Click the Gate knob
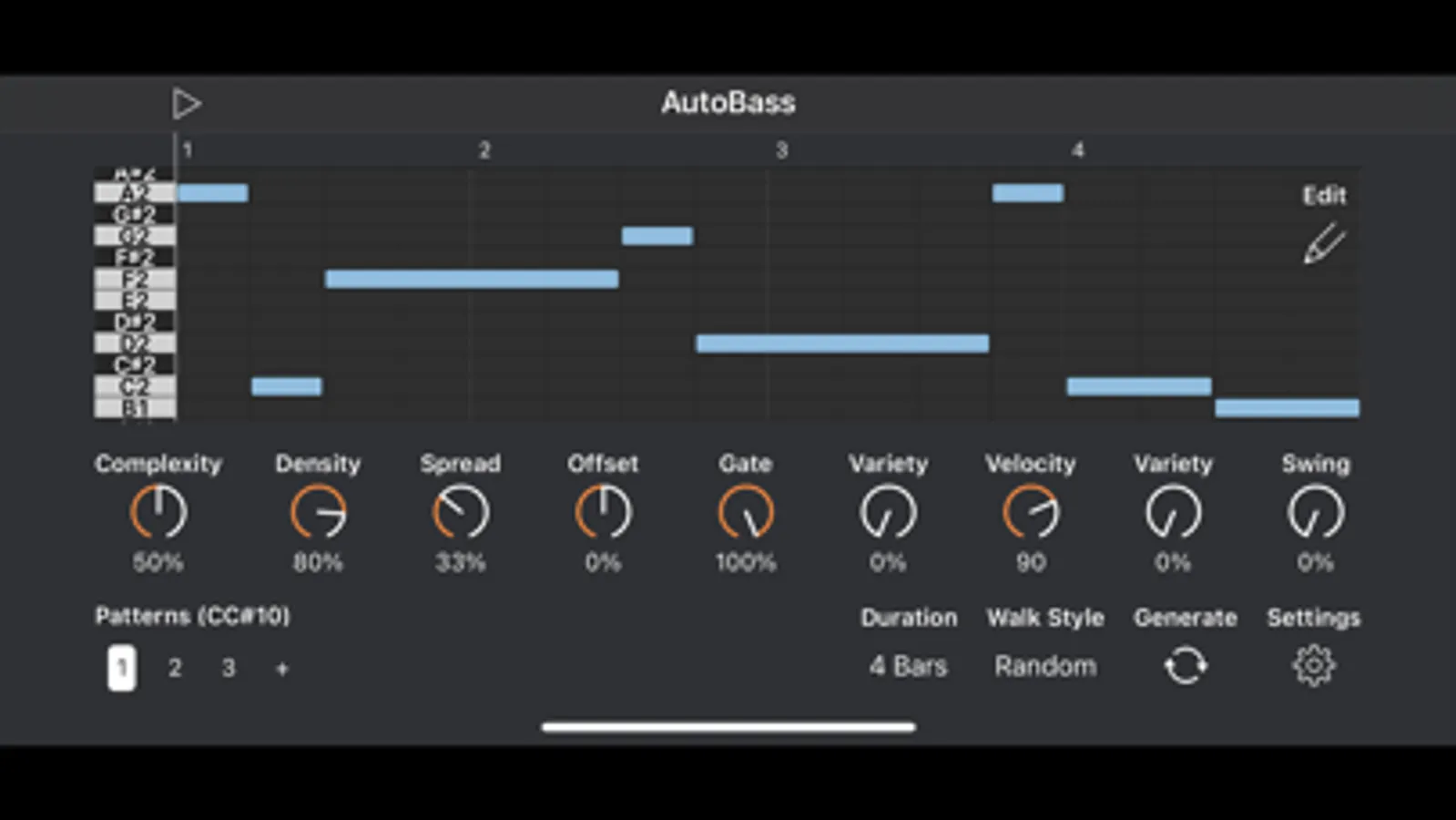Image resolution: width=1456 pixels, height=820 pixels. pos(746,512)
